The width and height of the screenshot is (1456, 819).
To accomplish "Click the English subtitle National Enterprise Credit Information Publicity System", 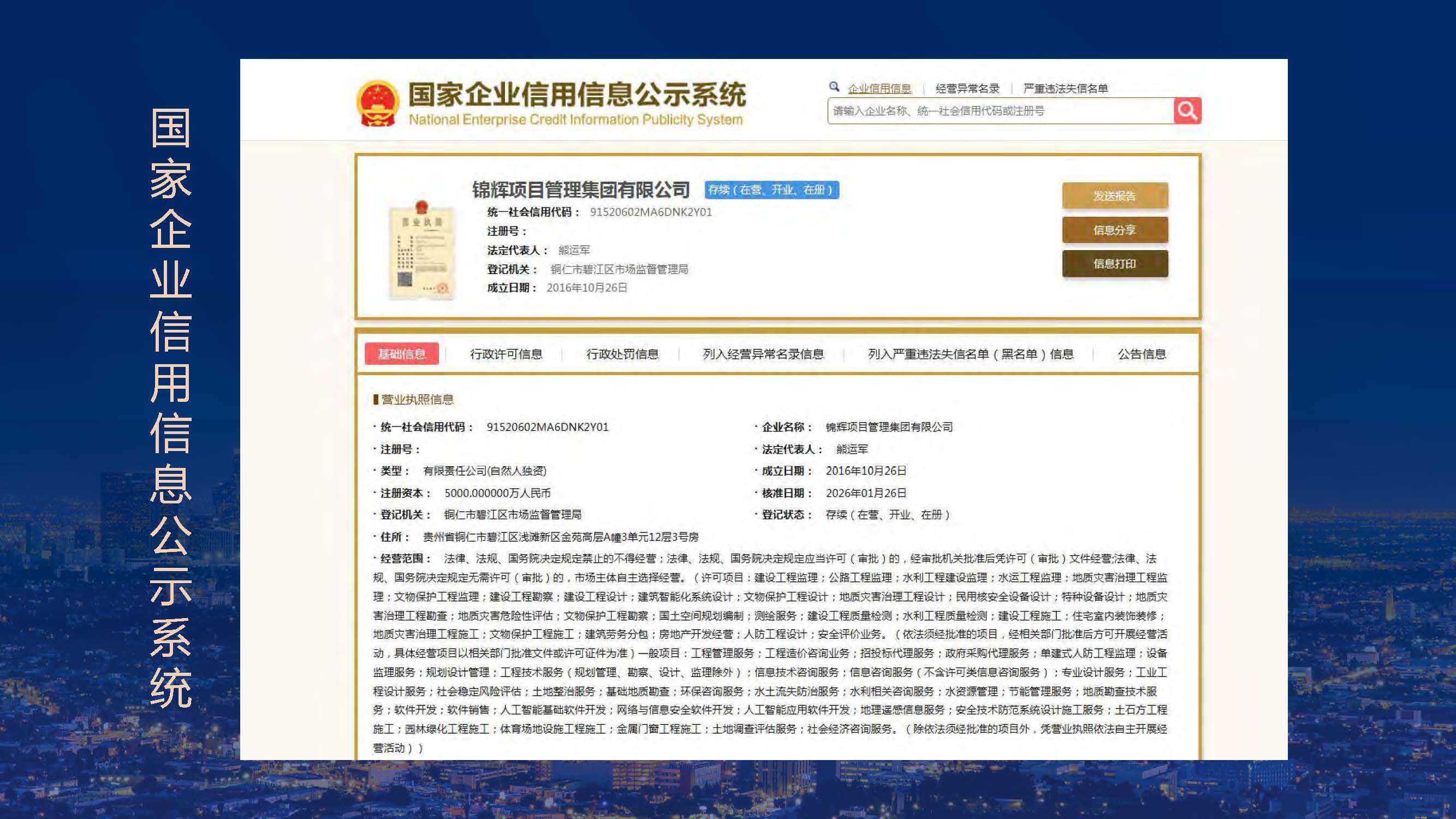I will pos(575,120).
